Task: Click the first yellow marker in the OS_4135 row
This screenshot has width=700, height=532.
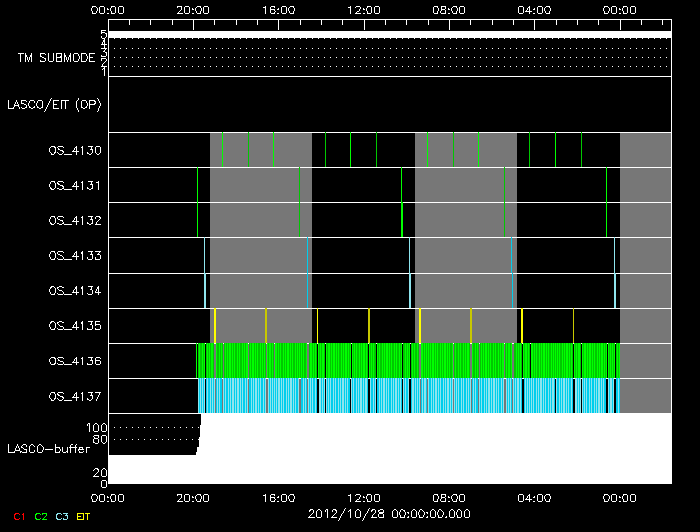Action: pos(215,326)
